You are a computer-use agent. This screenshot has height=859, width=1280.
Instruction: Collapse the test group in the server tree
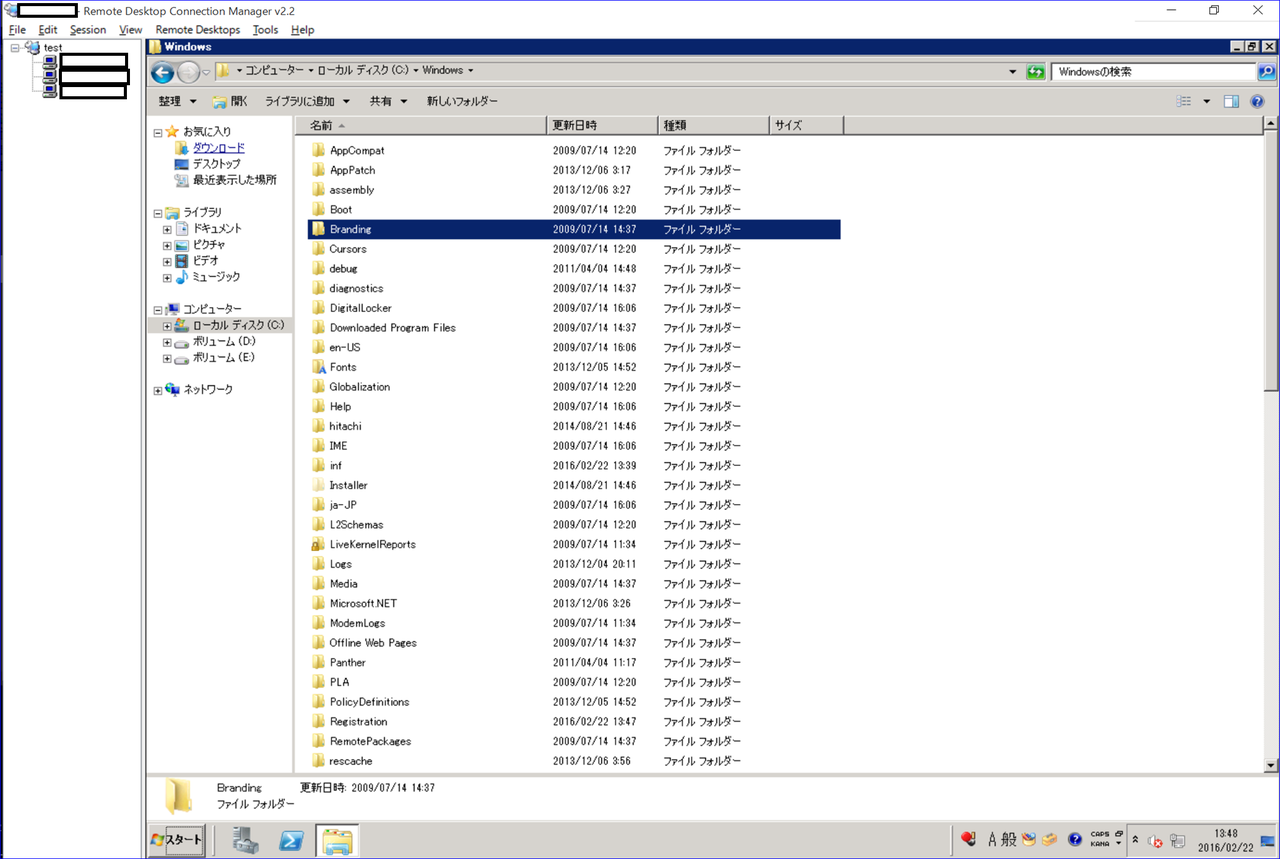[15, 47]
